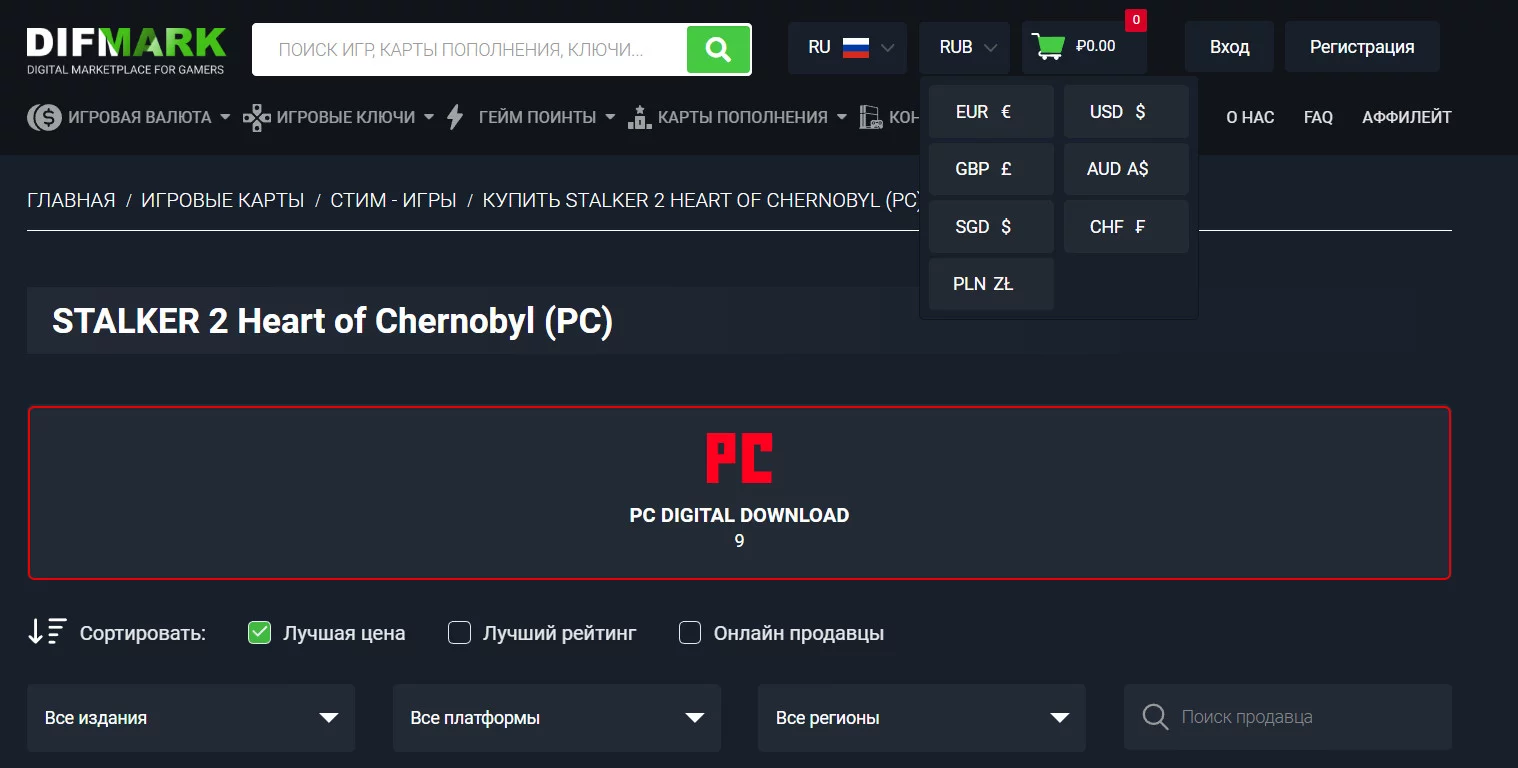The width and height of the screenshot is (1518, 768).
Task: Click the sort arrows icon next to Сортировать
Action: [47, 632]
